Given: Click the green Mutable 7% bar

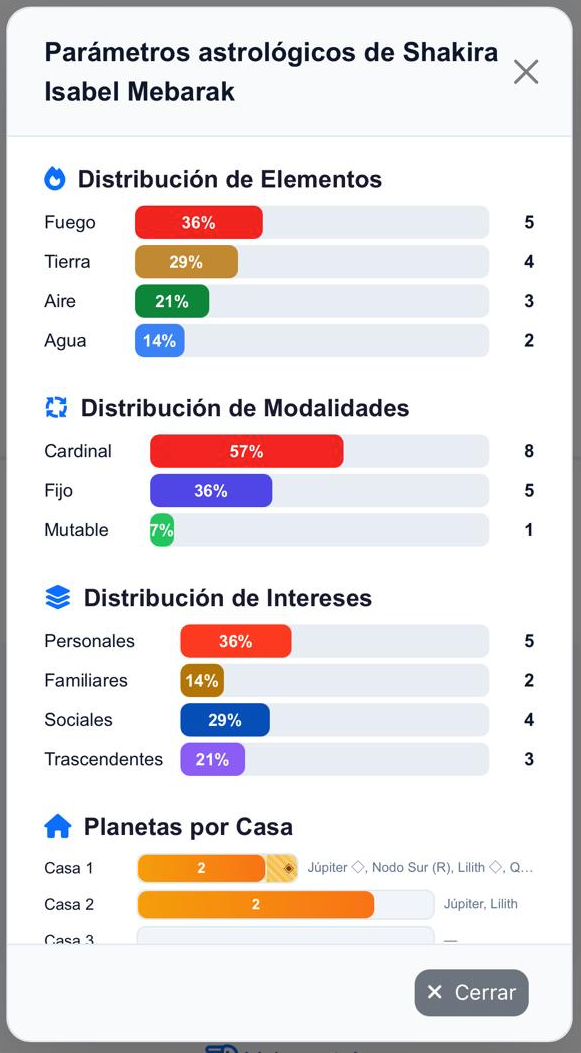Looking at the screenshot, I should pos(162,530).
